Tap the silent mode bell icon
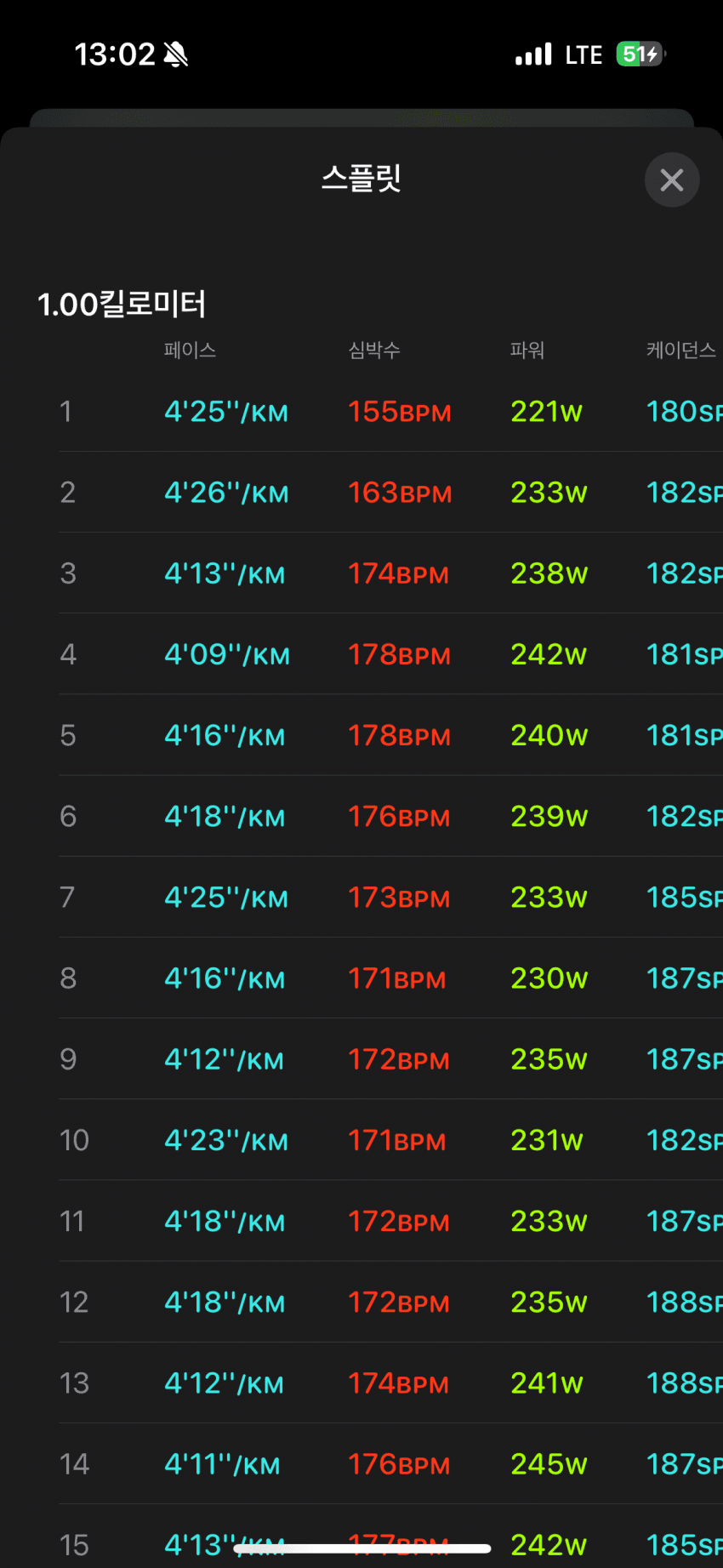 click(x=176, y=54)
